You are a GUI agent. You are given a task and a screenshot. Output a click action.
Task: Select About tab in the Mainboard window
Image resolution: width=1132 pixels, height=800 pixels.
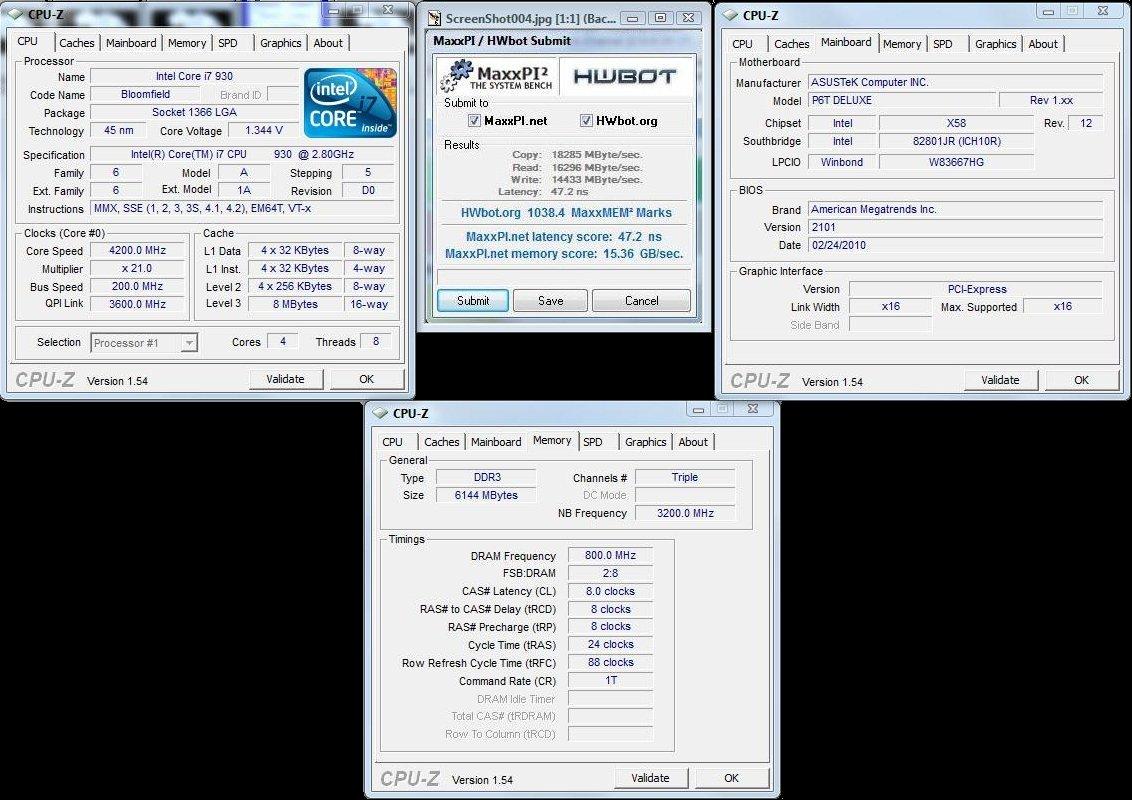click(1043, 44)
